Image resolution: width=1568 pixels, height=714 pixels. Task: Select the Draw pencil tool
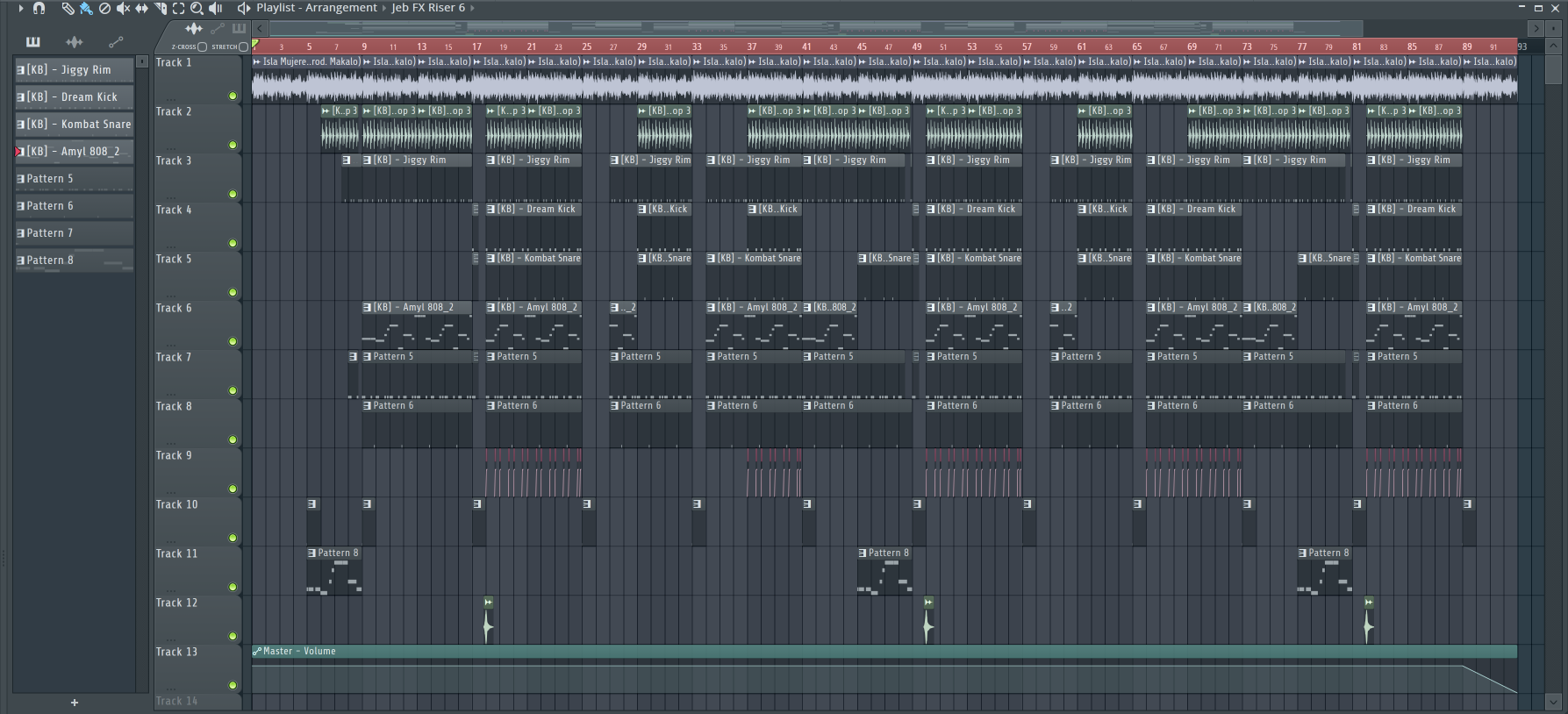[x=68, y=8]
